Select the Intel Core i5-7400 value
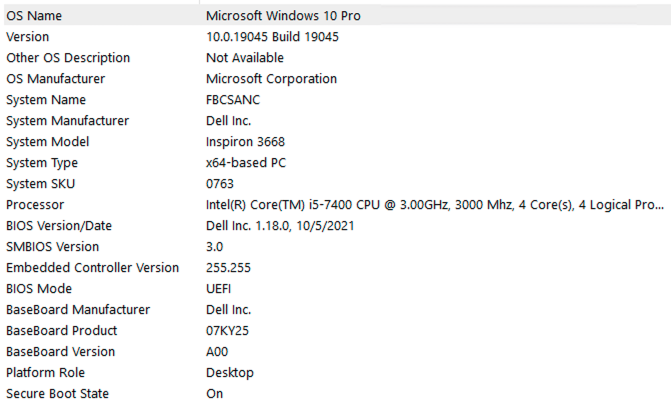This screenshot has height=404, width=671. point(435,205)
